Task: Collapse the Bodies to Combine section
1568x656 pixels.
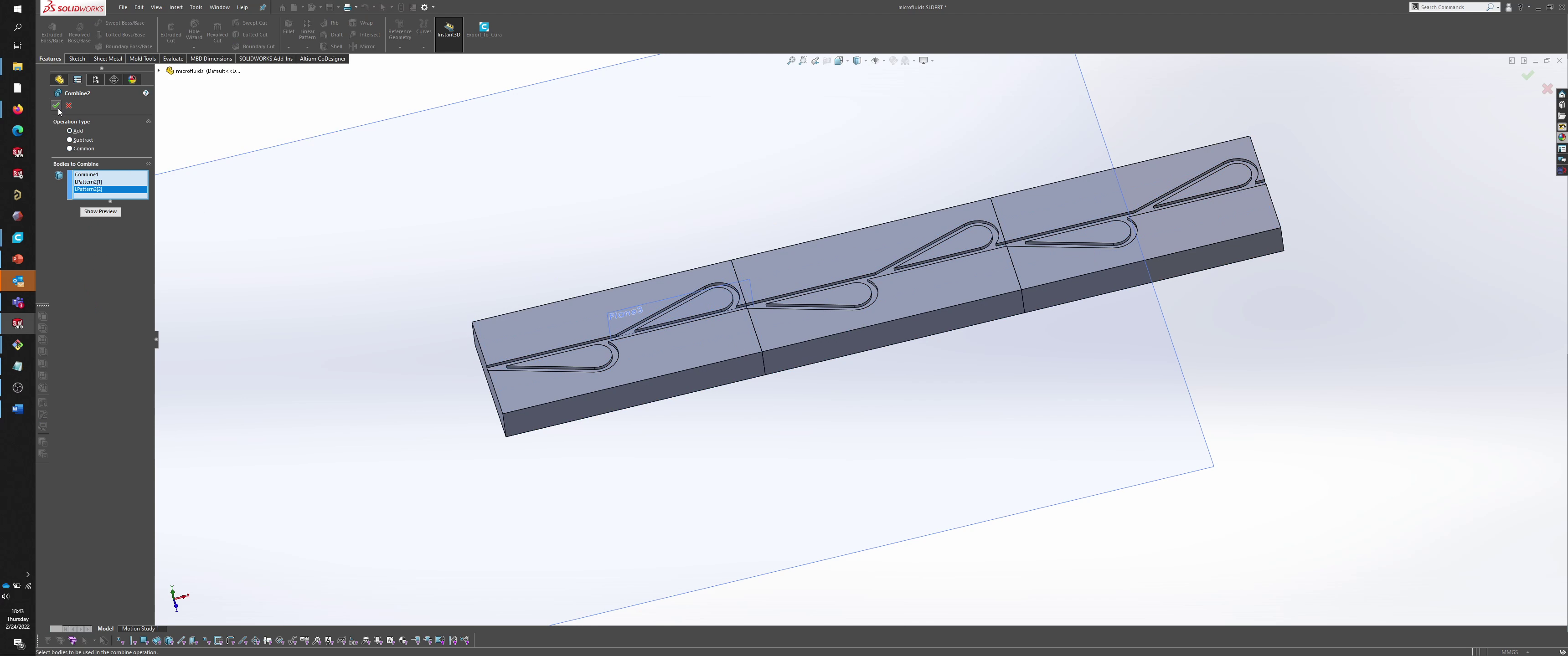Action: (x=148, y=164)
